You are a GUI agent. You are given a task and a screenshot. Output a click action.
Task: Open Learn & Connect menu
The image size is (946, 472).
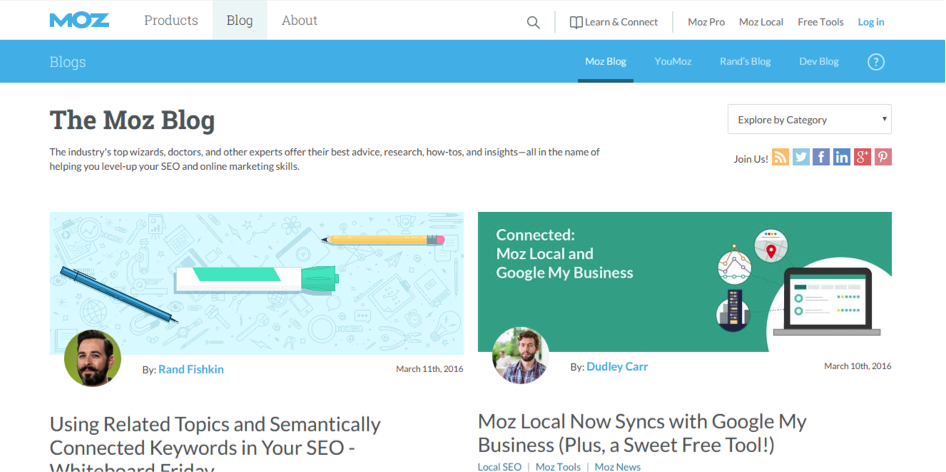pos(614,22)
